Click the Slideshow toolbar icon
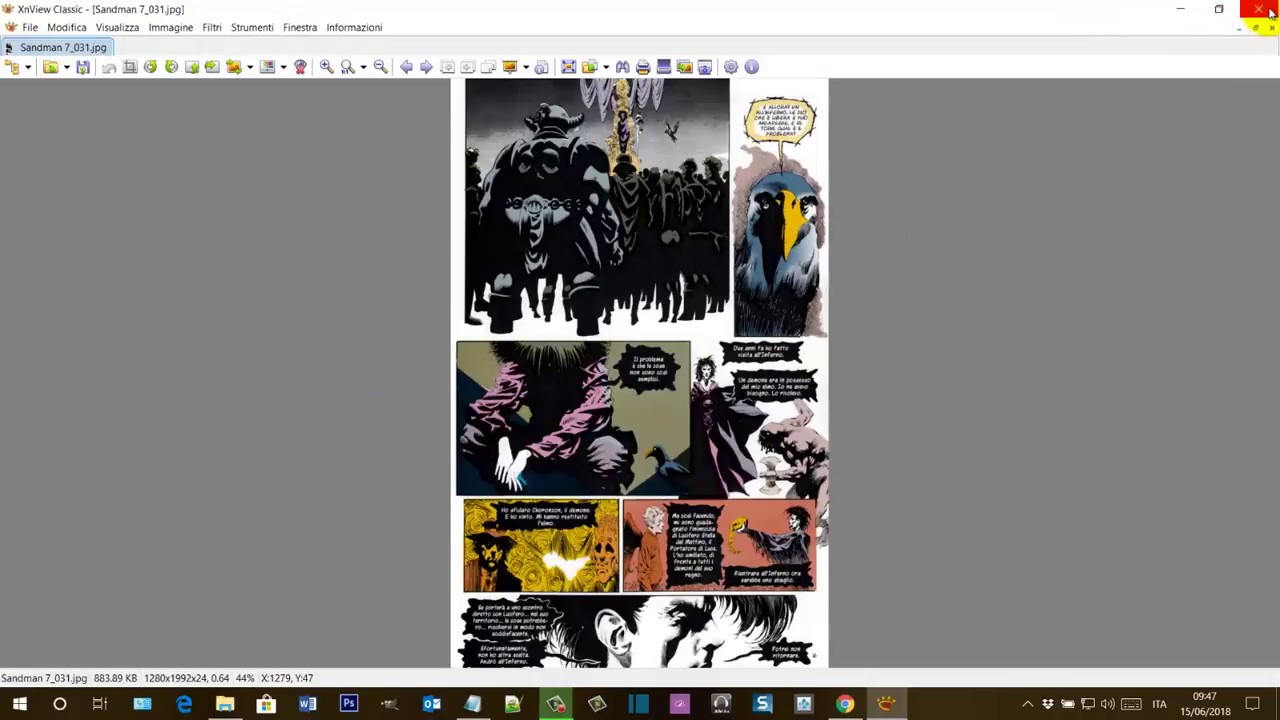 coord(509,67)
